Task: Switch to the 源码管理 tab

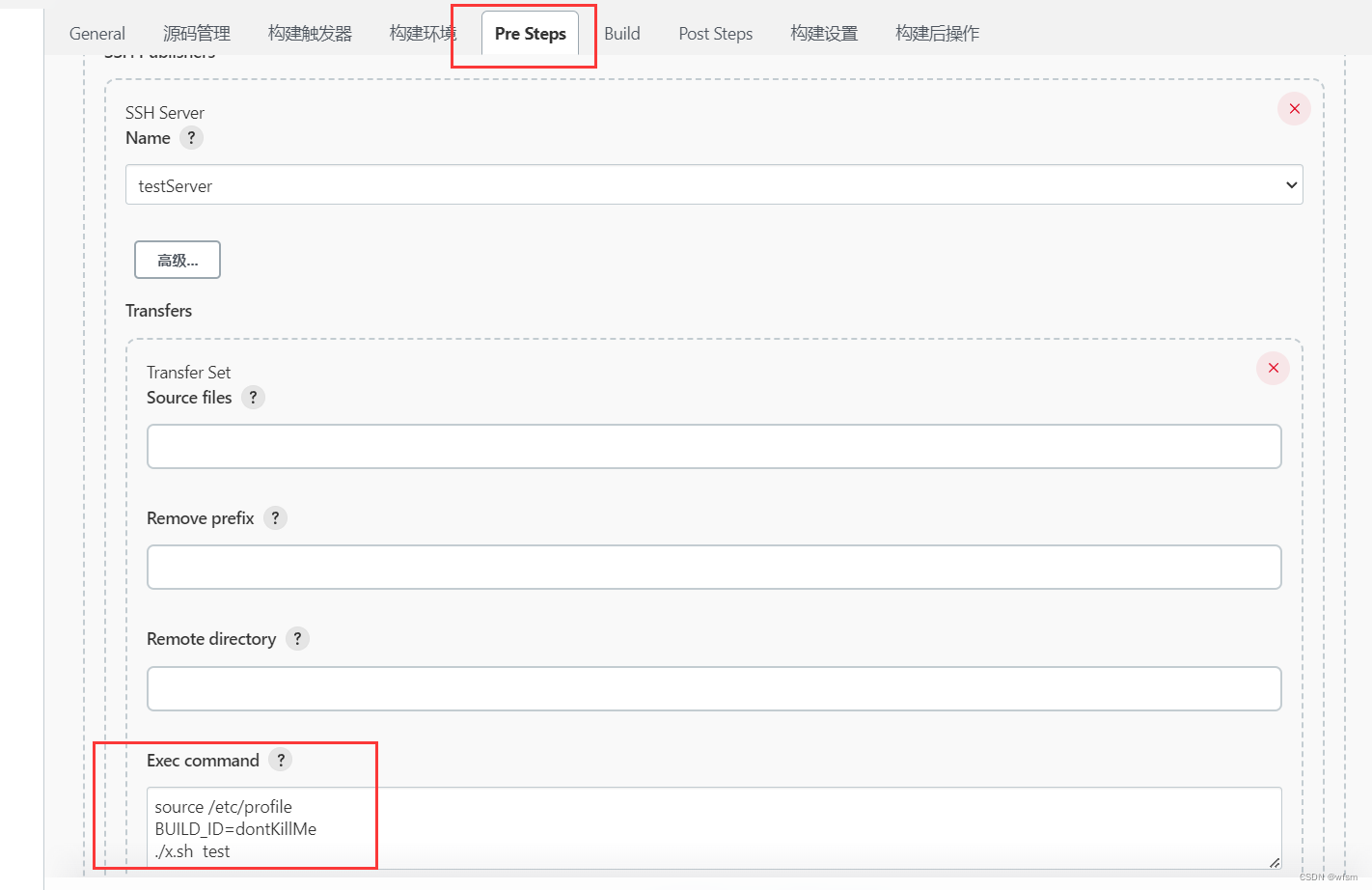Action: (197, 34)
